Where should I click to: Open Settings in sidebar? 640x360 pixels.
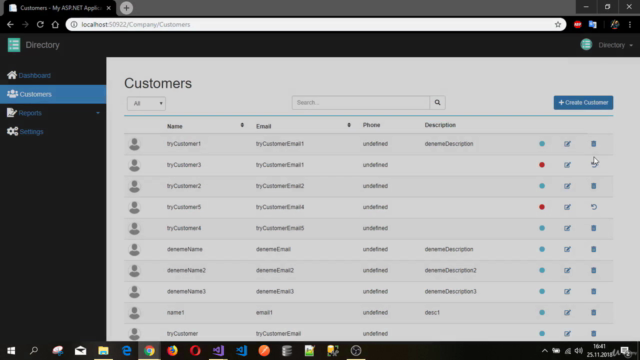(x=31, y=132)
